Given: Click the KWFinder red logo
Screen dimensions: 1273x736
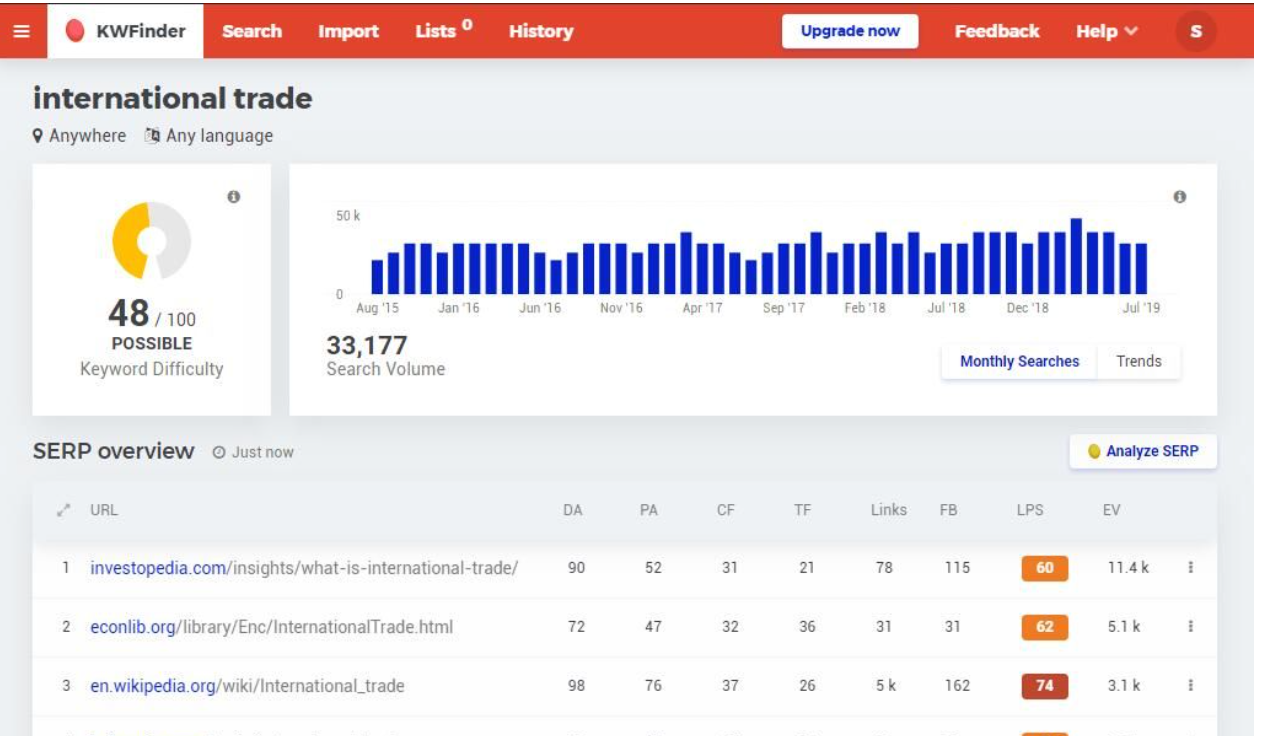Looking at the screenshot, I should coord(75,31).
